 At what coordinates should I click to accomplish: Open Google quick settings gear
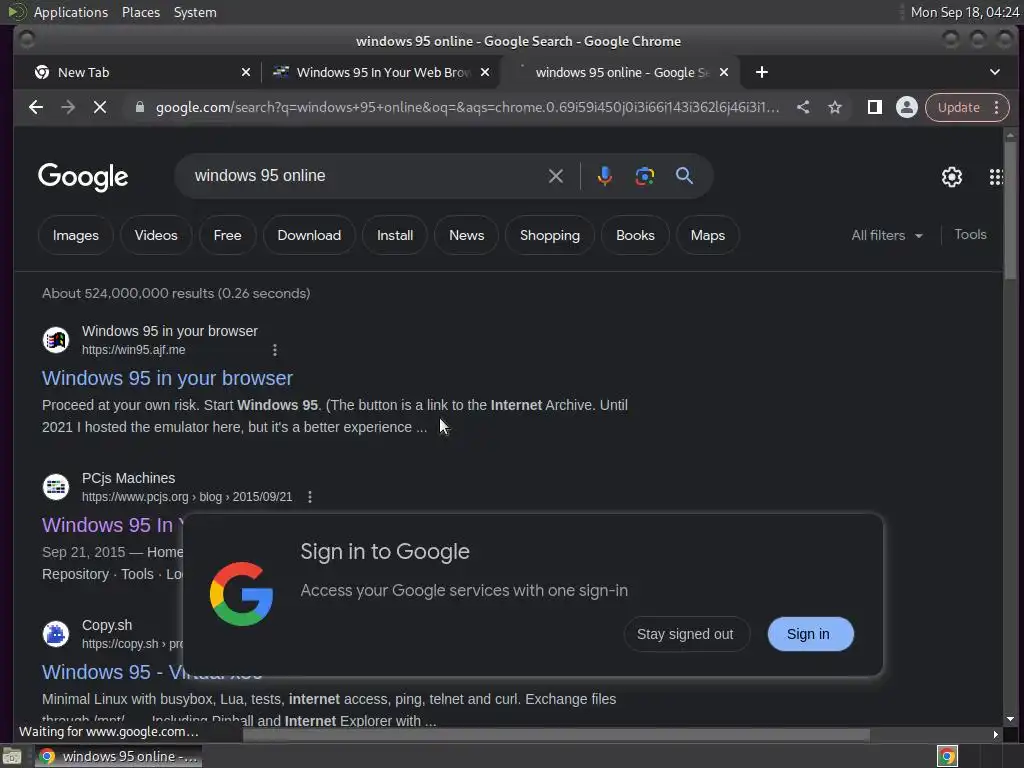pyautogui.click(x=952, y=176)
